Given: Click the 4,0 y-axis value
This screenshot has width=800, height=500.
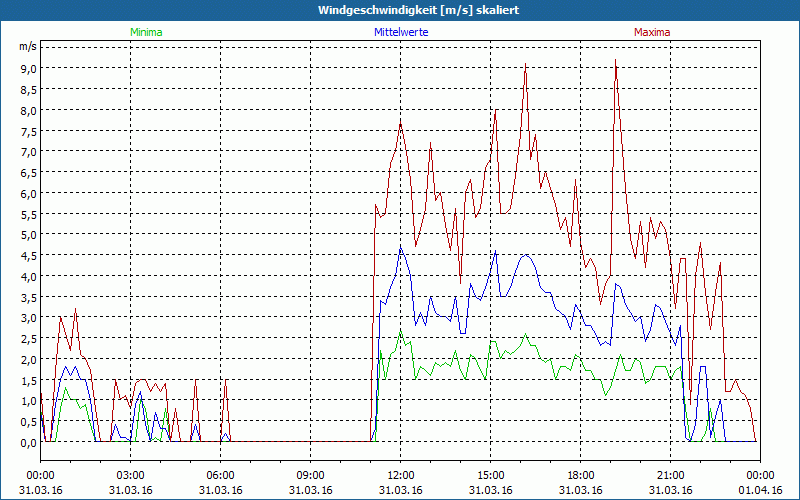Looking at the screenshot, I should (29, 277).
